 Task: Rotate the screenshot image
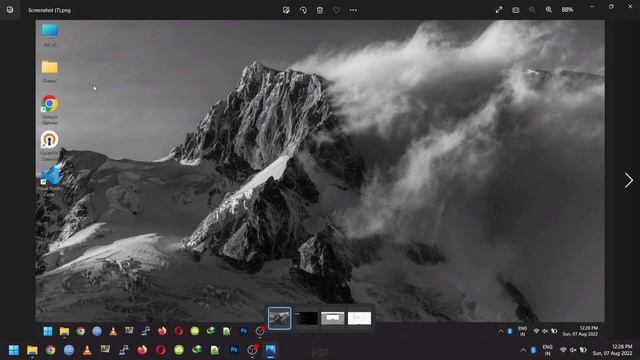[x=303, y=10]
